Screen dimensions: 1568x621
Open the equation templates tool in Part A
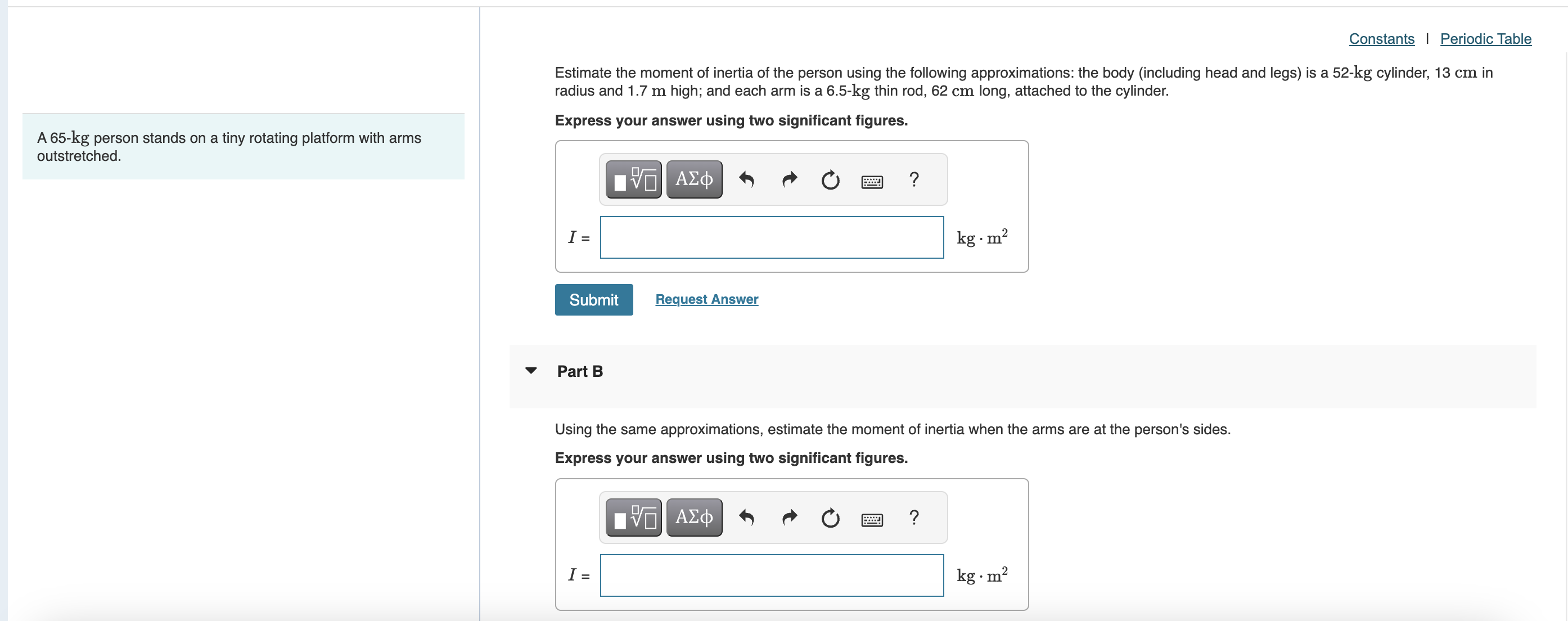coord(633,179)
